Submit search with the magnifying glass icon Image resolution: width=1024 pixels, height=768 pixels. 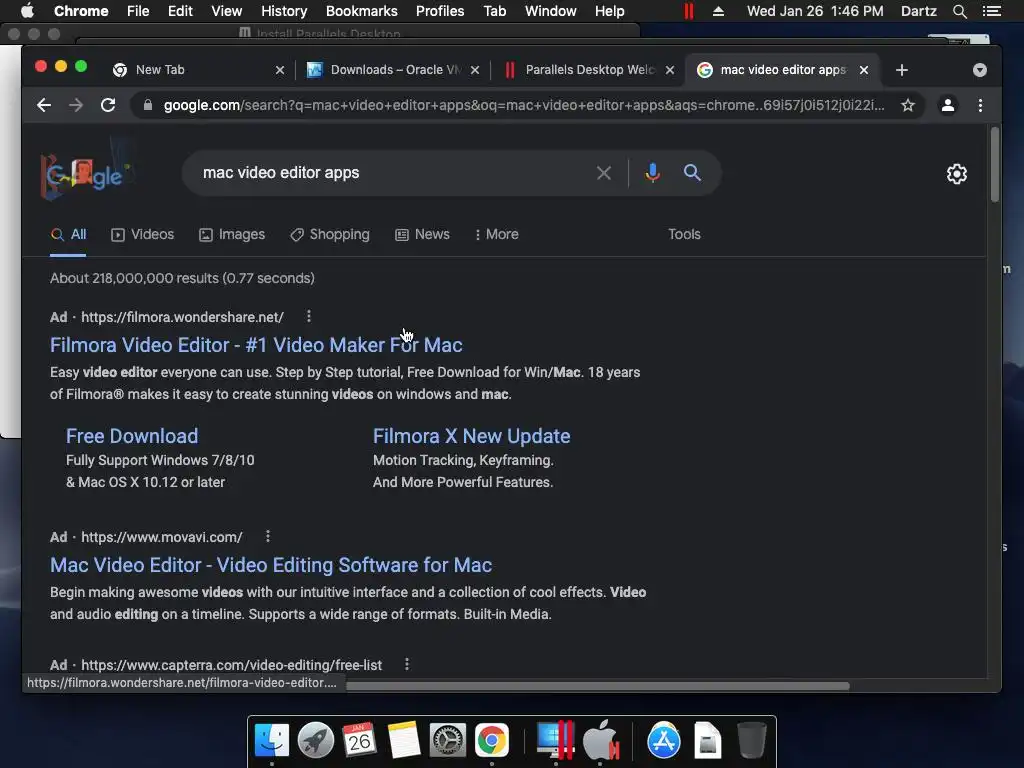pos(692,173)
